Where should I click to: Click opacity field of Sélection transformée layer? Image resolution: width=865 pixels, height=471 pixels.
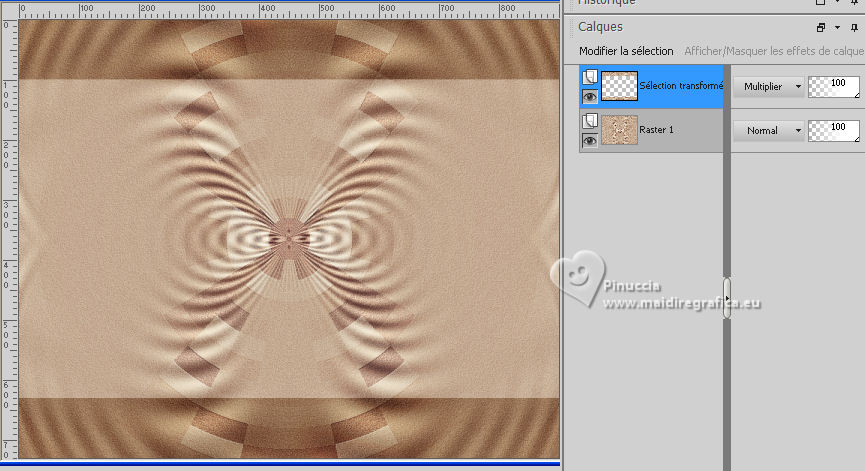834,87
